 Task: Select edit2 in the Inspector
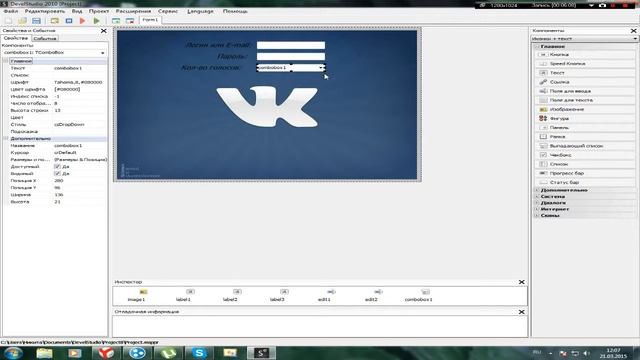pos(371,296)
